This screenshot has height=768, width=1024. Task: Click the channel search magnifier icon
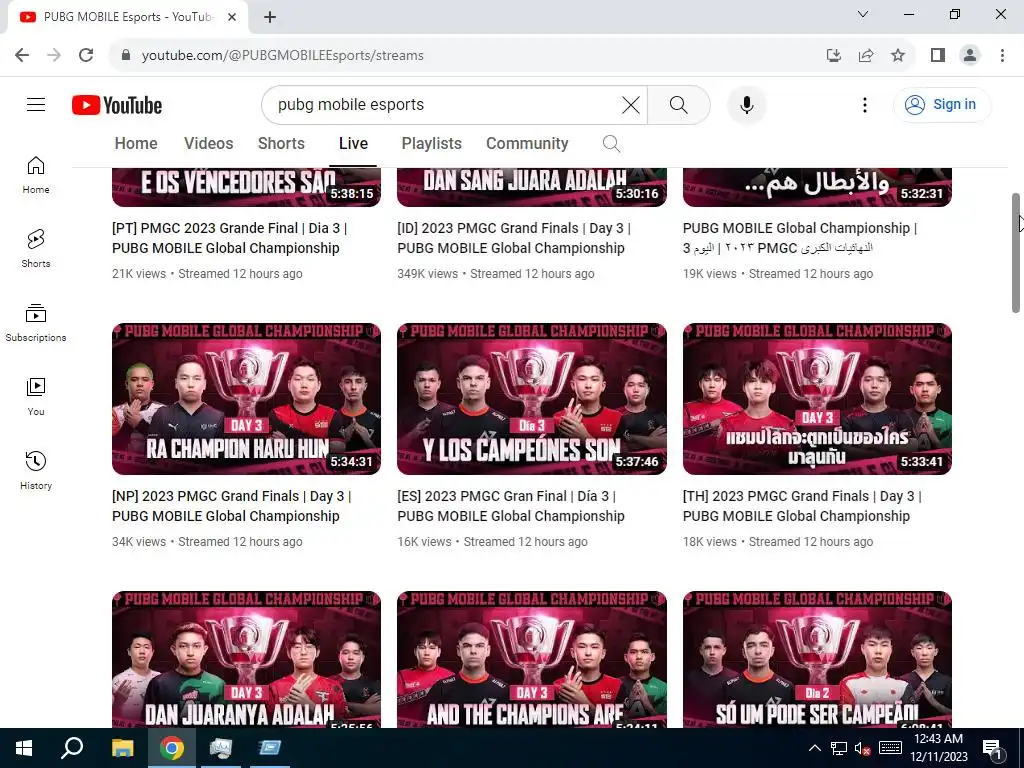click(611, 144)
